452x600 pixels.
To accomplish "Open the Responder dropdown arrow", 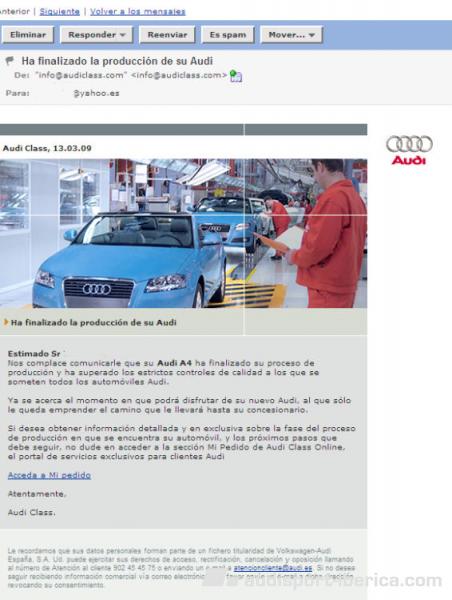I will click(122, 35).
